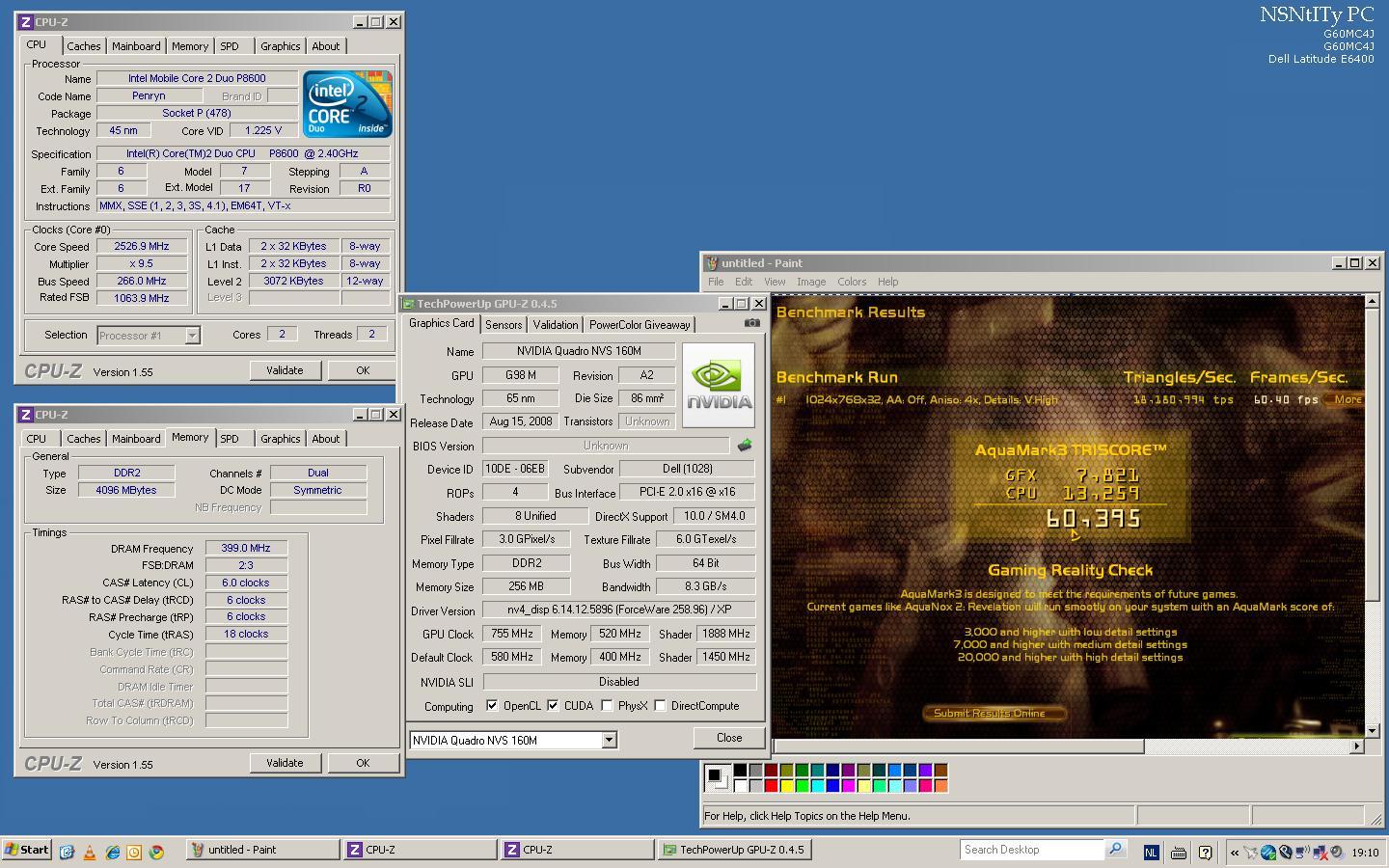Open the GPU selection dropdown in GPU-Z

click(x=609, y=740)
